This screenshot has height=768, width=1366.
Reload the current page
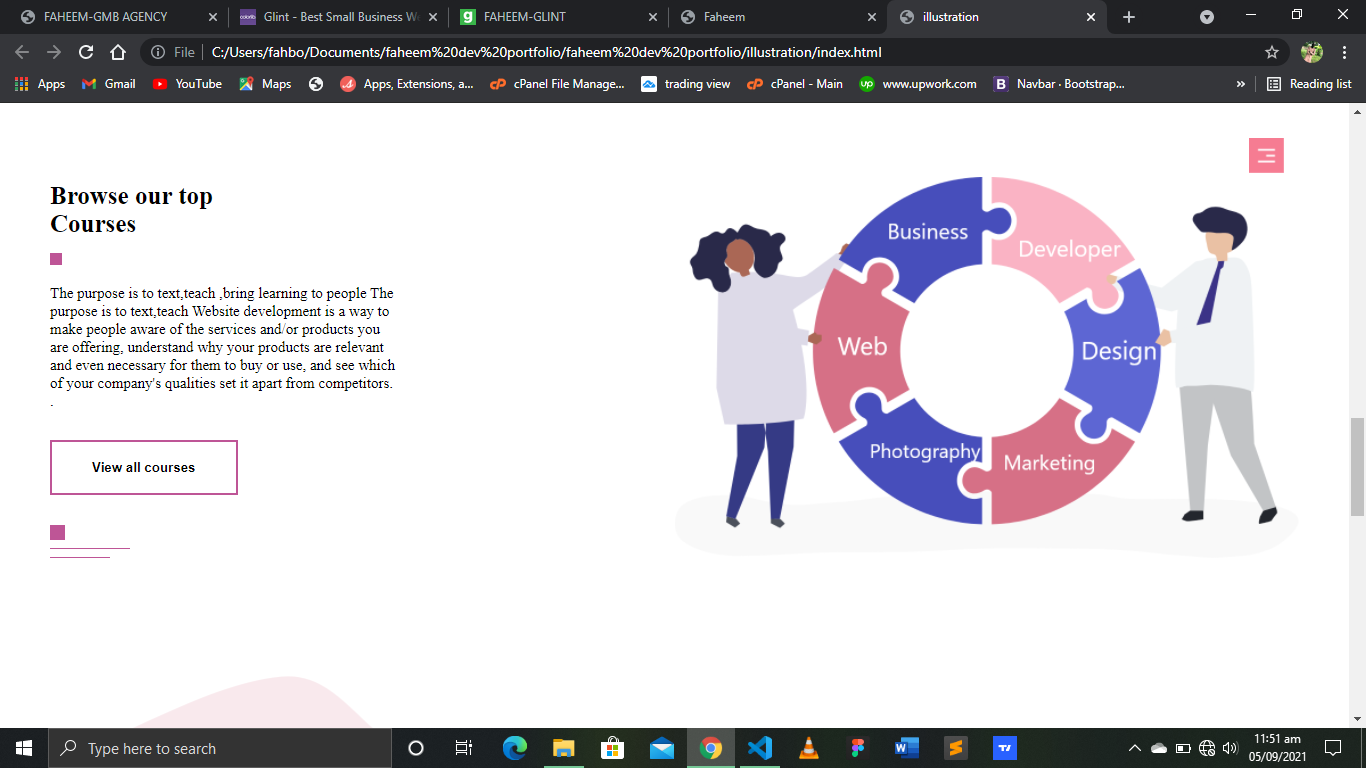86,52
